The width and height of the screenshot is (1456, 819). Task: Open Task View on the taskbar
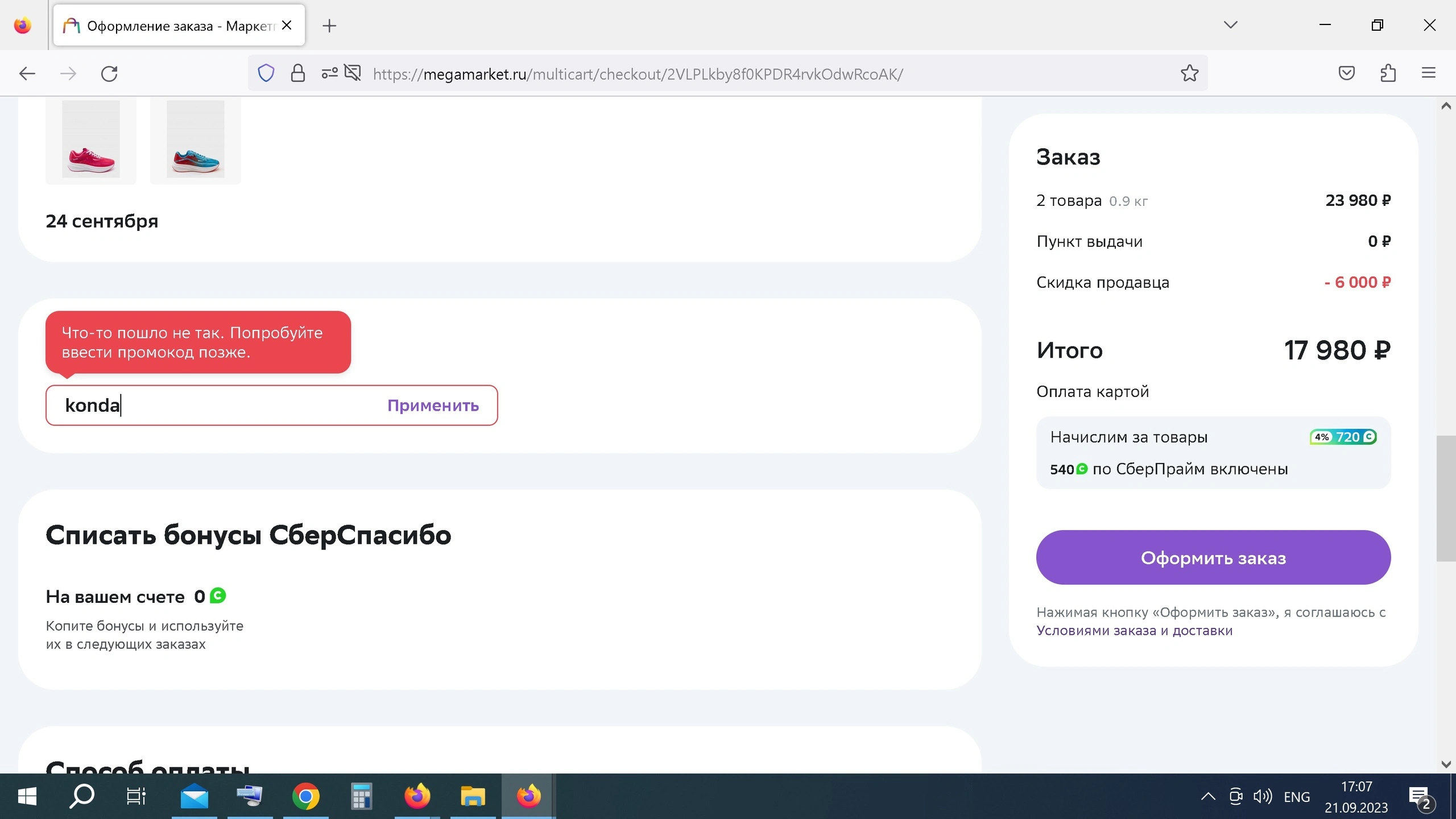pos(136,796)
